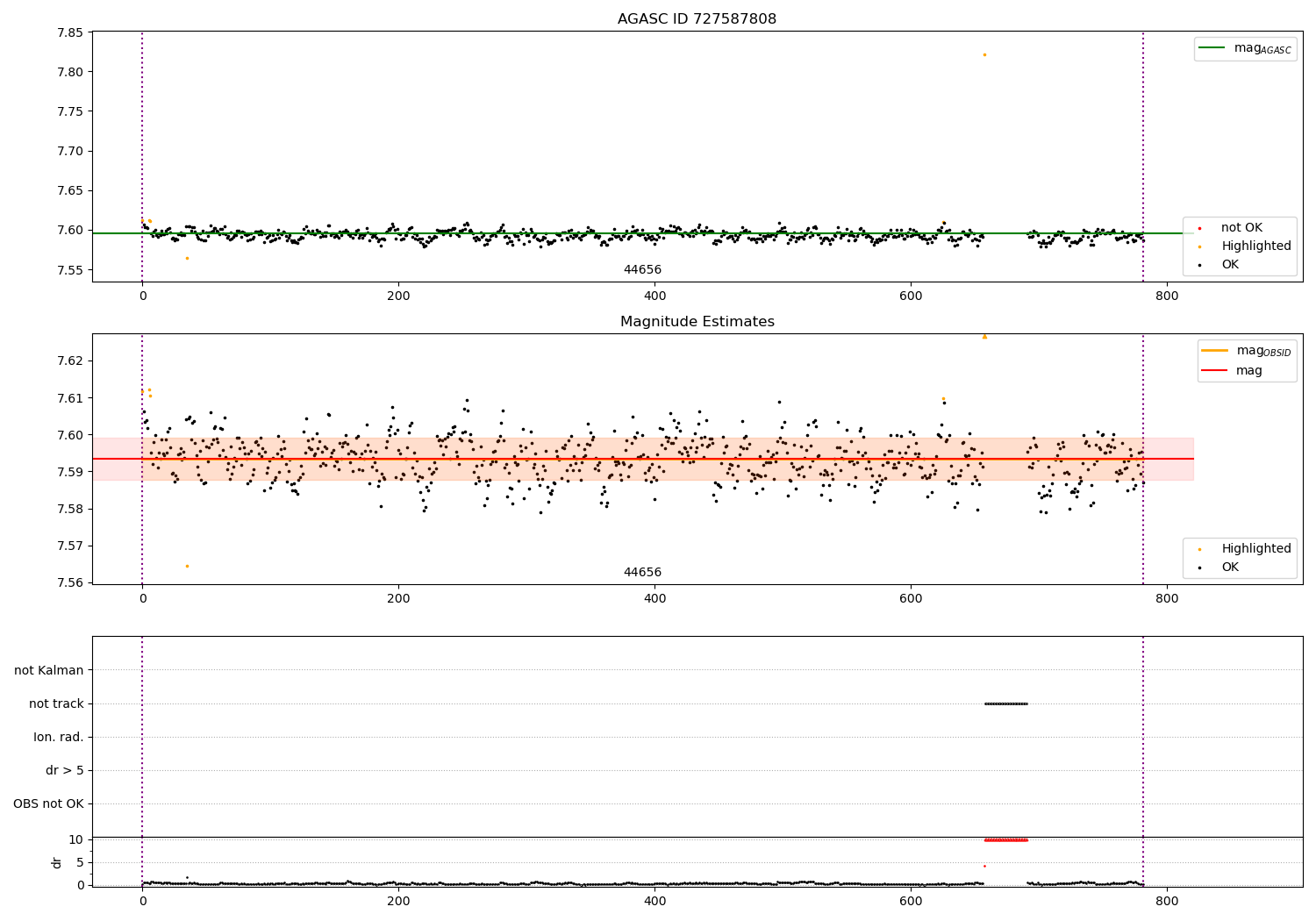Click the 'not track' row label
The height and width of the screenshot is (921, 1316).
coord(56,703)
